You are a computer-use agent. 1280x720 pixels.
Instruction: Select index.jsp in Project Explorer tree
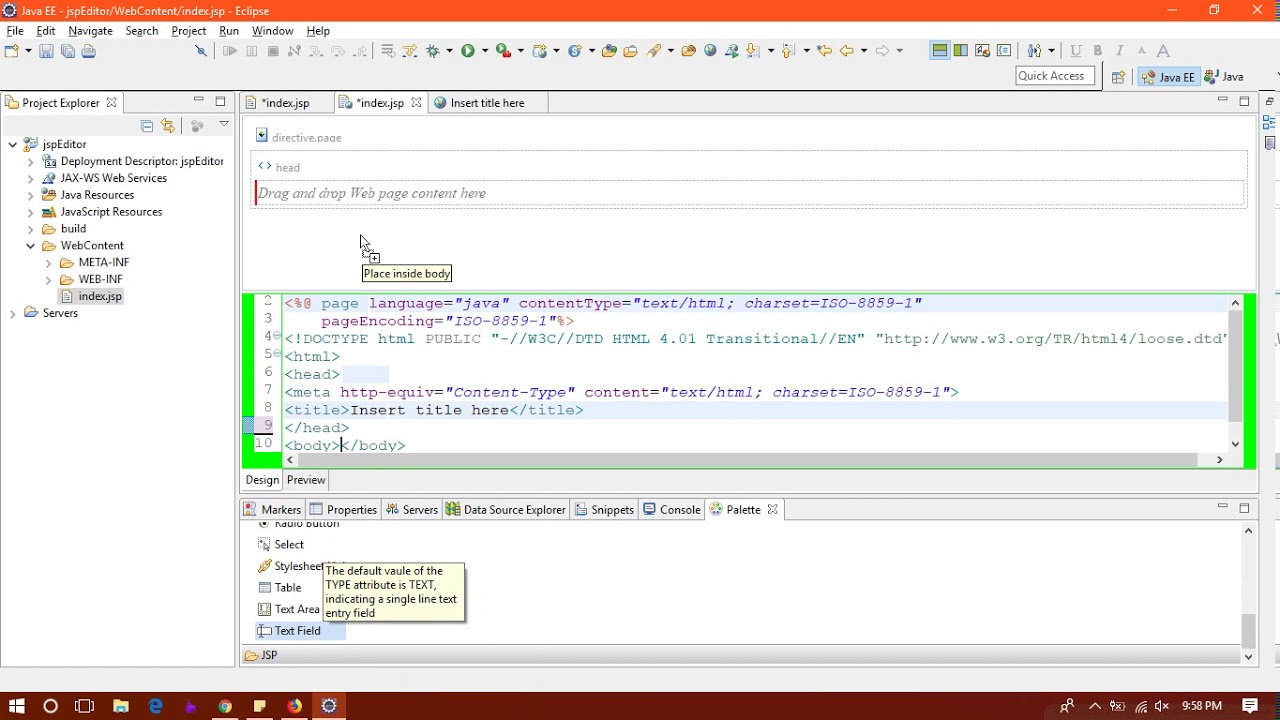[x=100, y=297]
